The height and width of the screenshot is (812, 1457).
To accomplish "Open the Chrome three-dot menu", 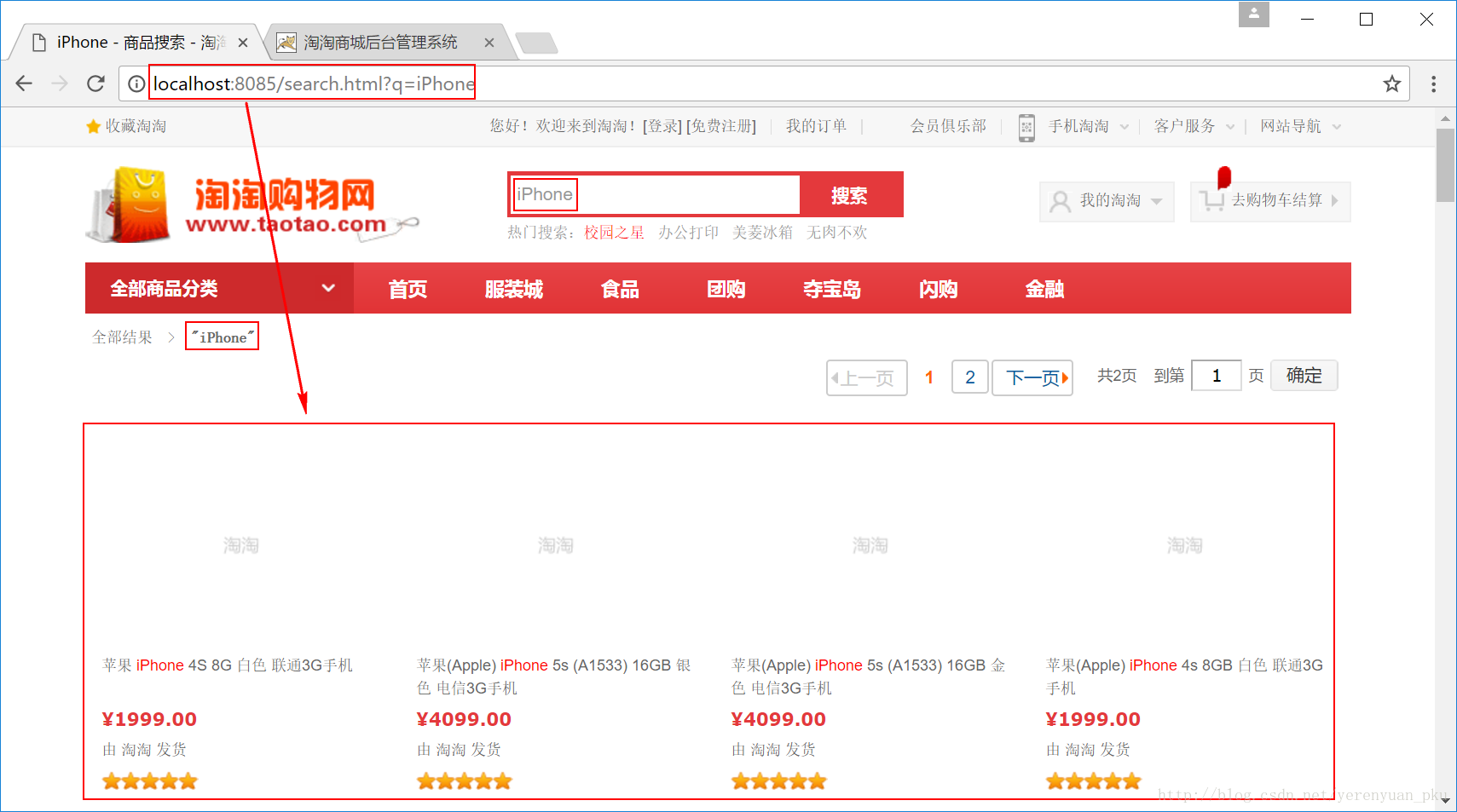I will click(x=1433, y=84).
